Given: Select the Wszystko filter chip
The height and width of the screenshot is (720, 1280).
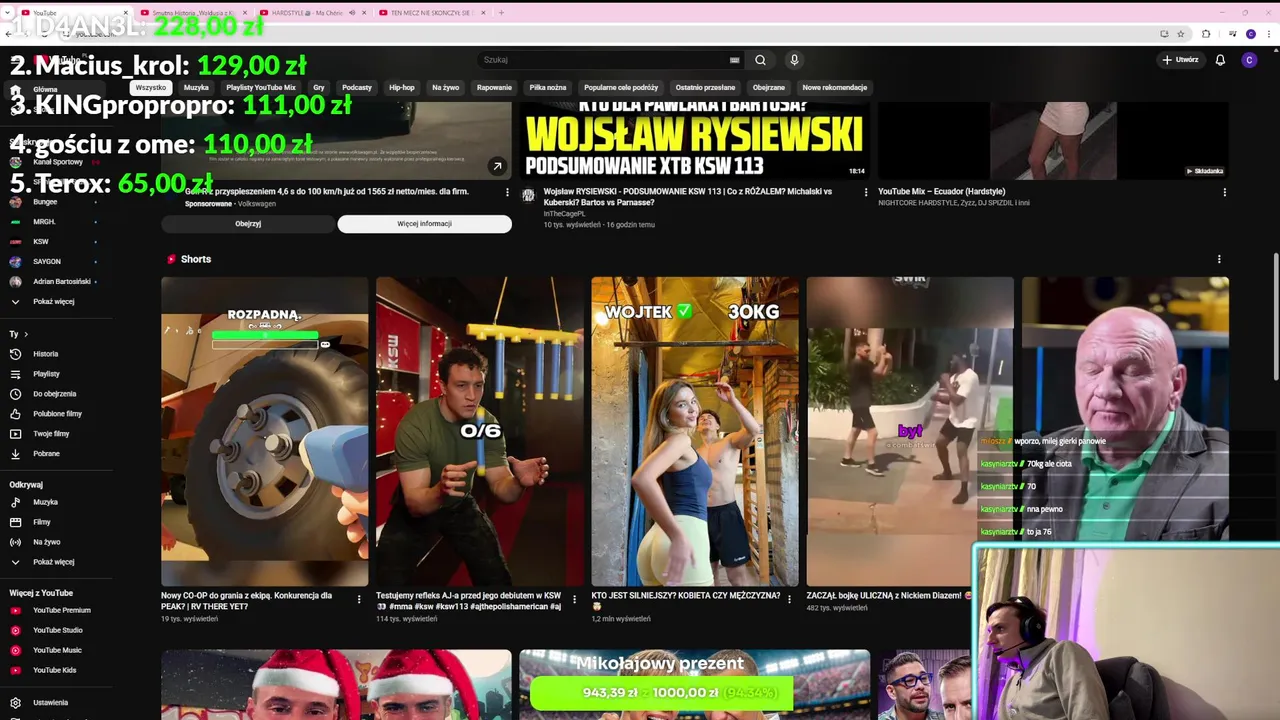Looking at the screenshot, I should [x=151, y=88].
